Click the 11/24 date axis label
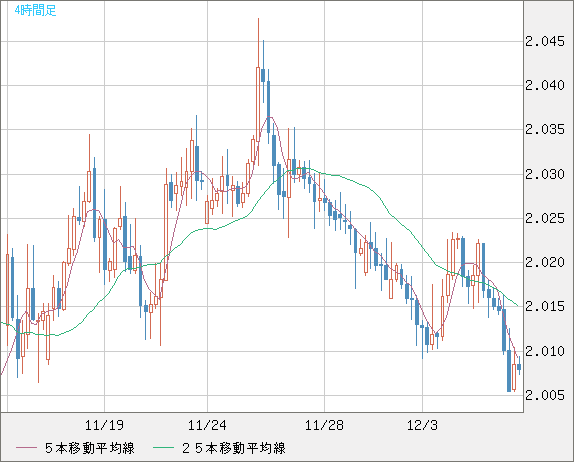Screen dimensions: 574x462 (x=207, y=425)
